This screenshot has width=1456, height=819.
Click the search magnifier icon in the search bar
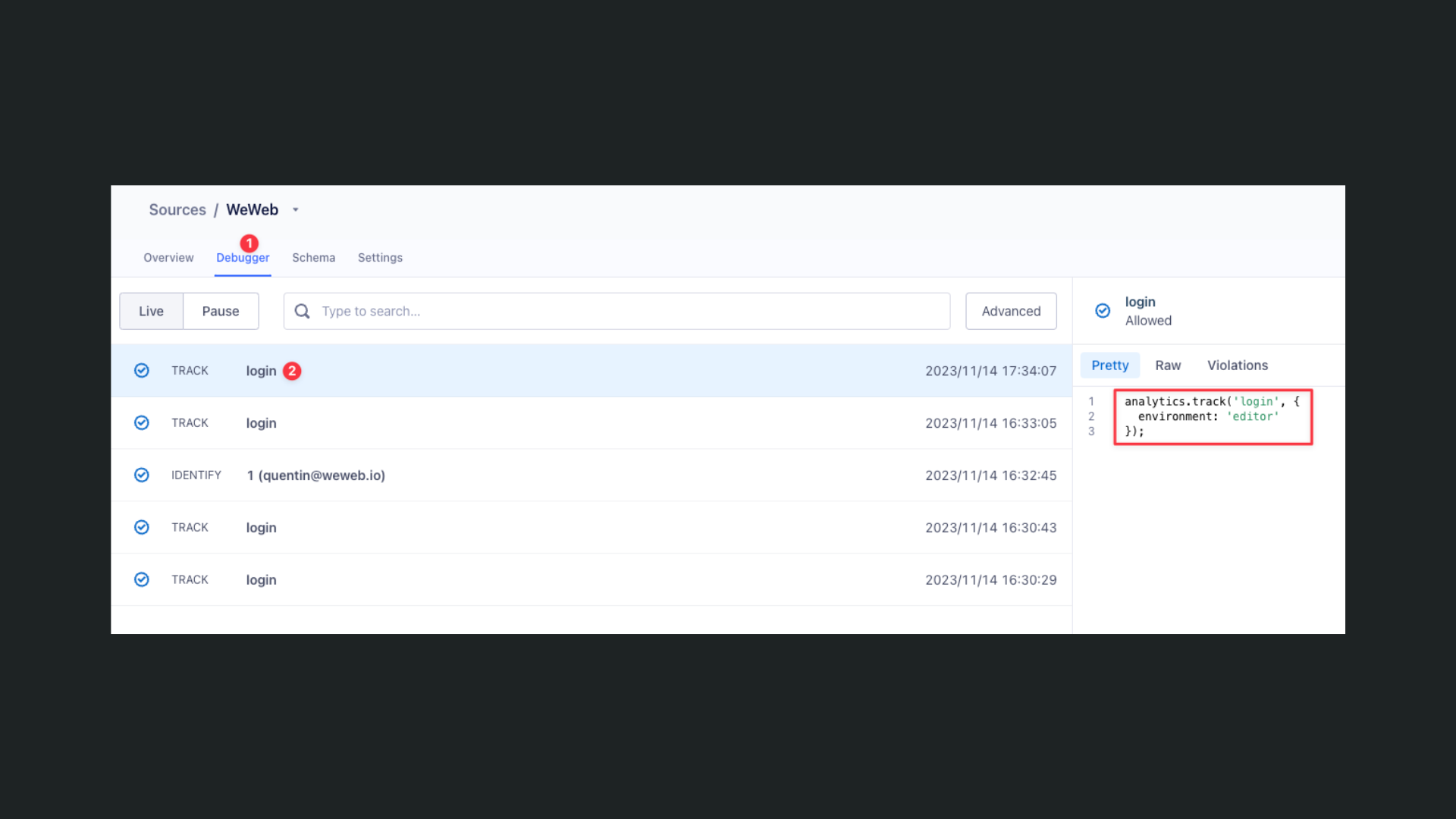(x=302, y=311)
